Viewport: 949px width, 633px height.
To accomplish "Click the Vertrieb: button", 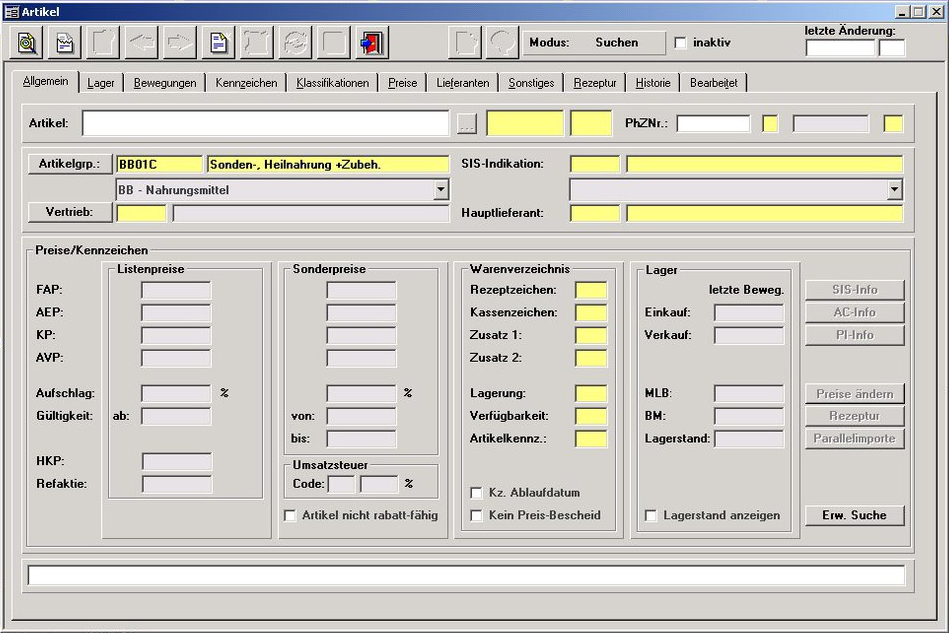I will [x=70, y=212].
